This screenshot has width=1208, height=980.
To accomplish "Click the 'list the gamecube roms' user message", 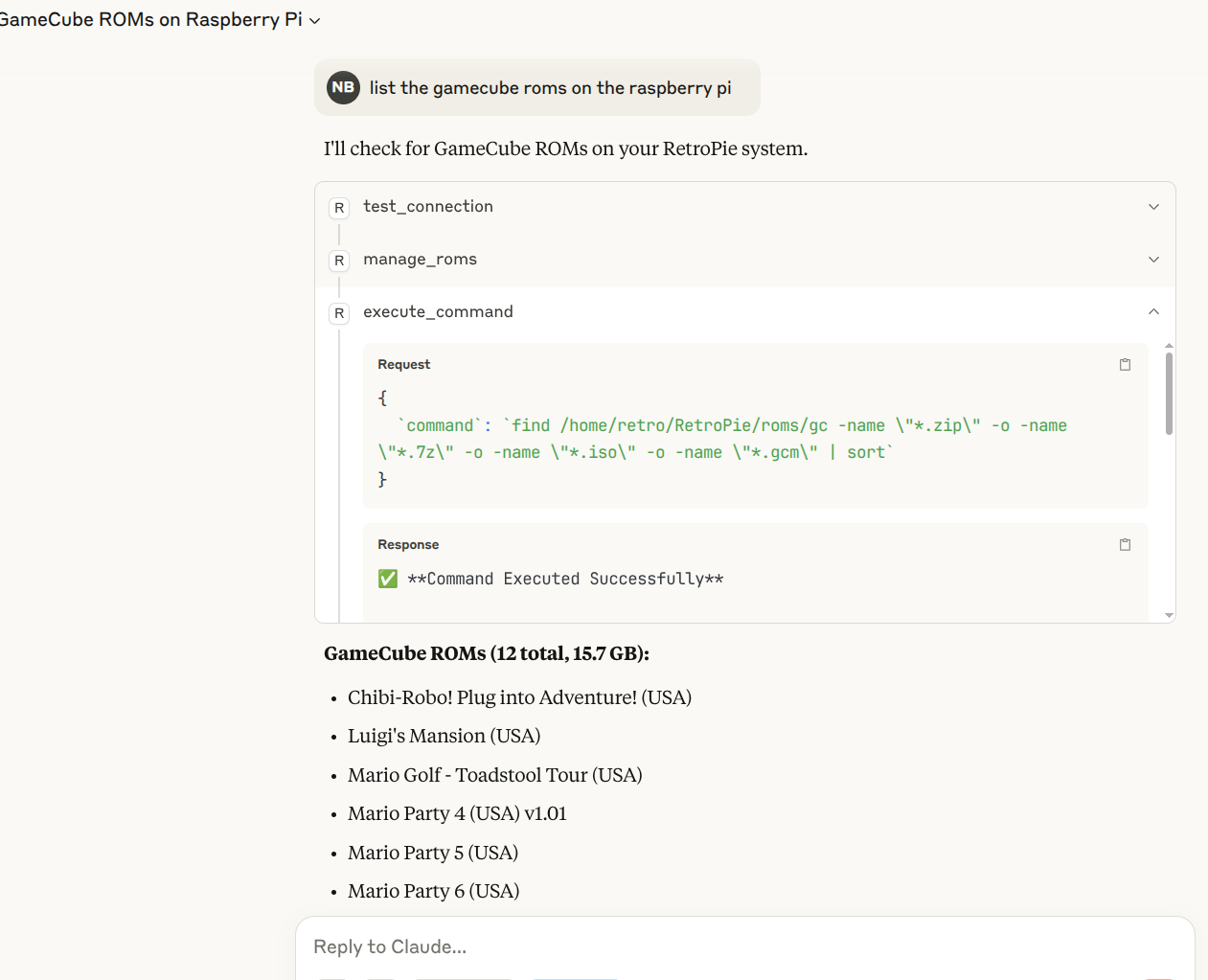I will tap(550, 88).
